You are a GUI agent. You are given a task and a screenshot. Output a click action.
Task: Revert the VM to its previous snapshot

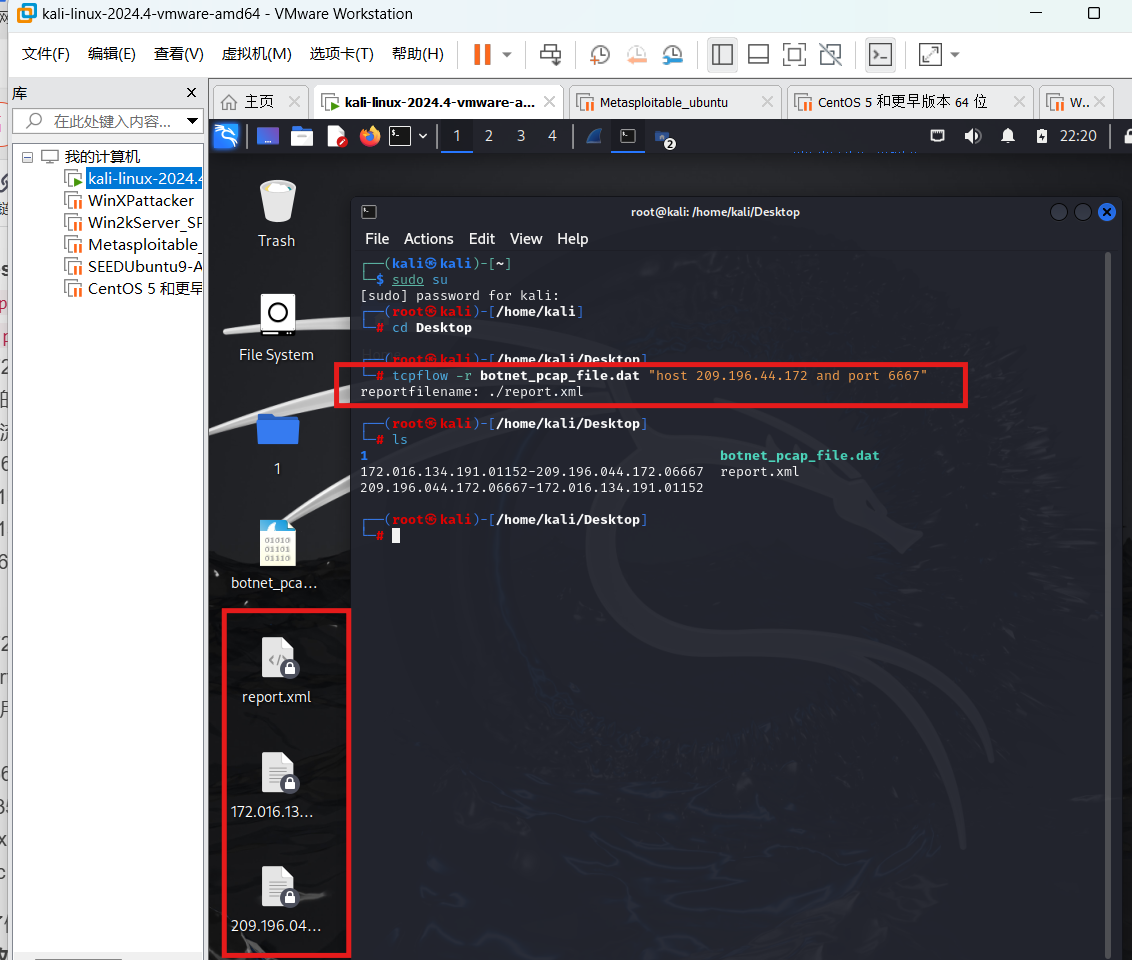pyautogui.click(x=636, y=55)
